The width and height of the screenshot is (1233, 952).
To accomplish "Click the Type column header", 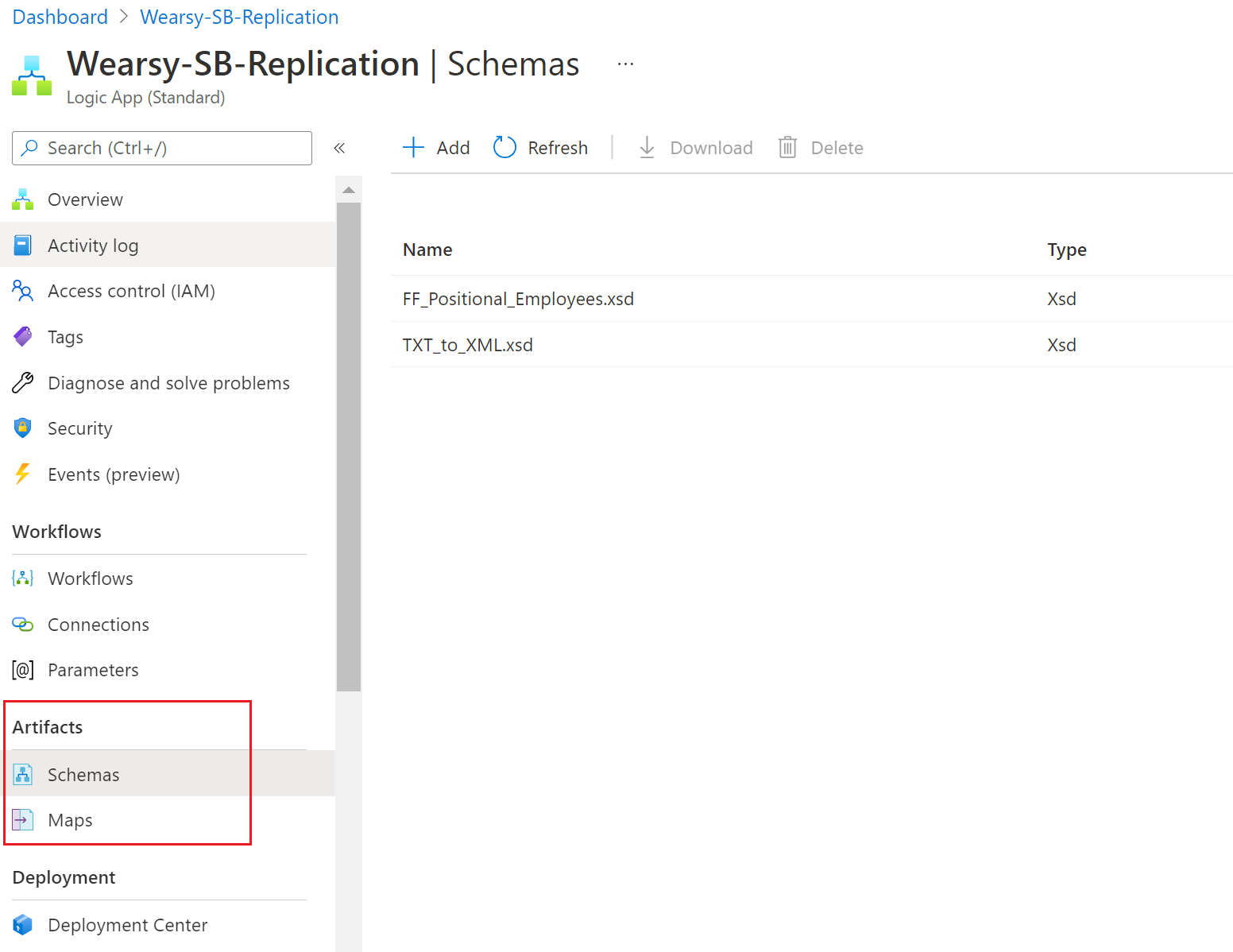I will [1067, 250].
